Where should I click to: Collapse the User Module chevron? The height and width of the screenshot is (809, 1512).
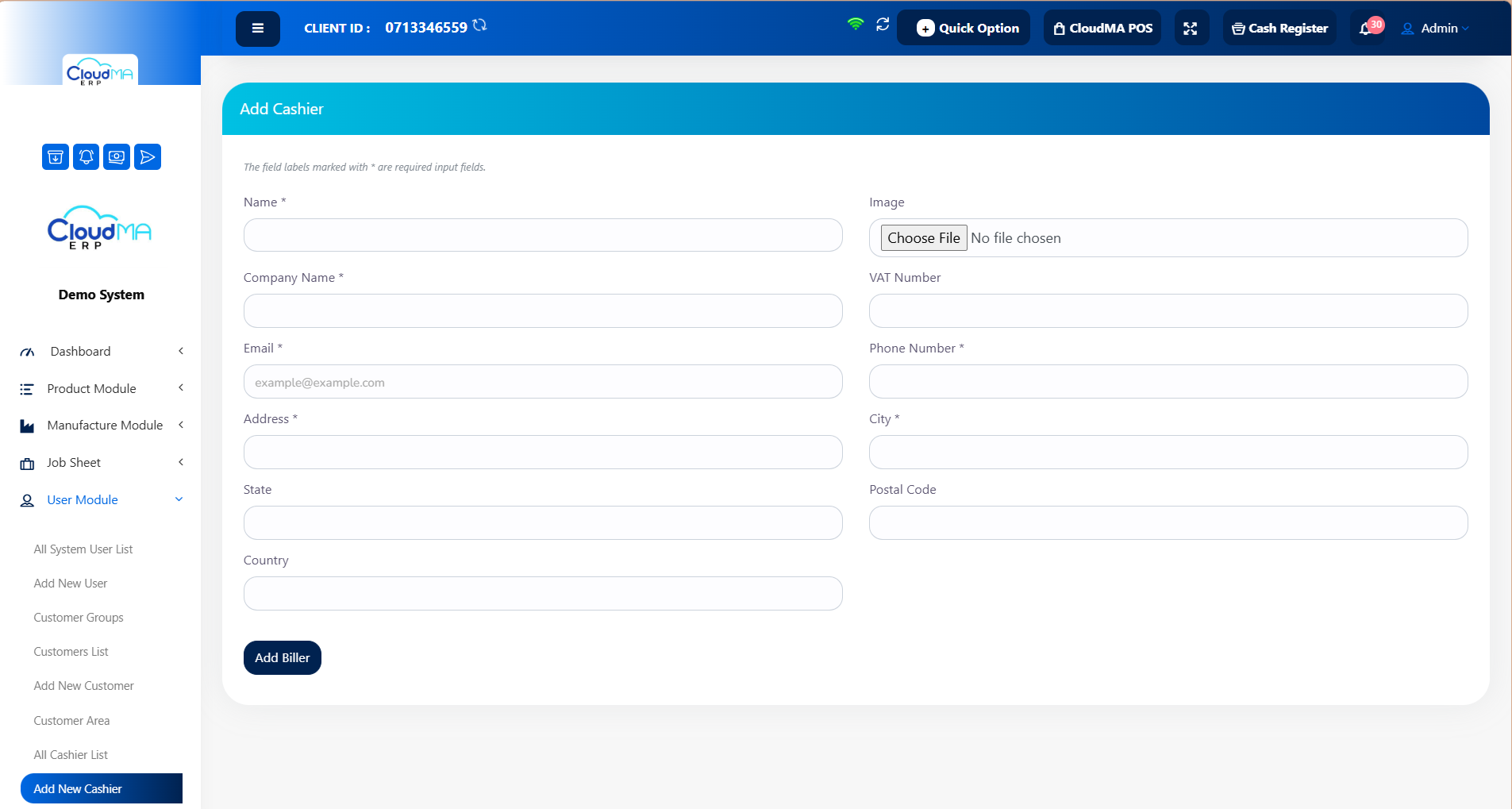click(179, 499)
